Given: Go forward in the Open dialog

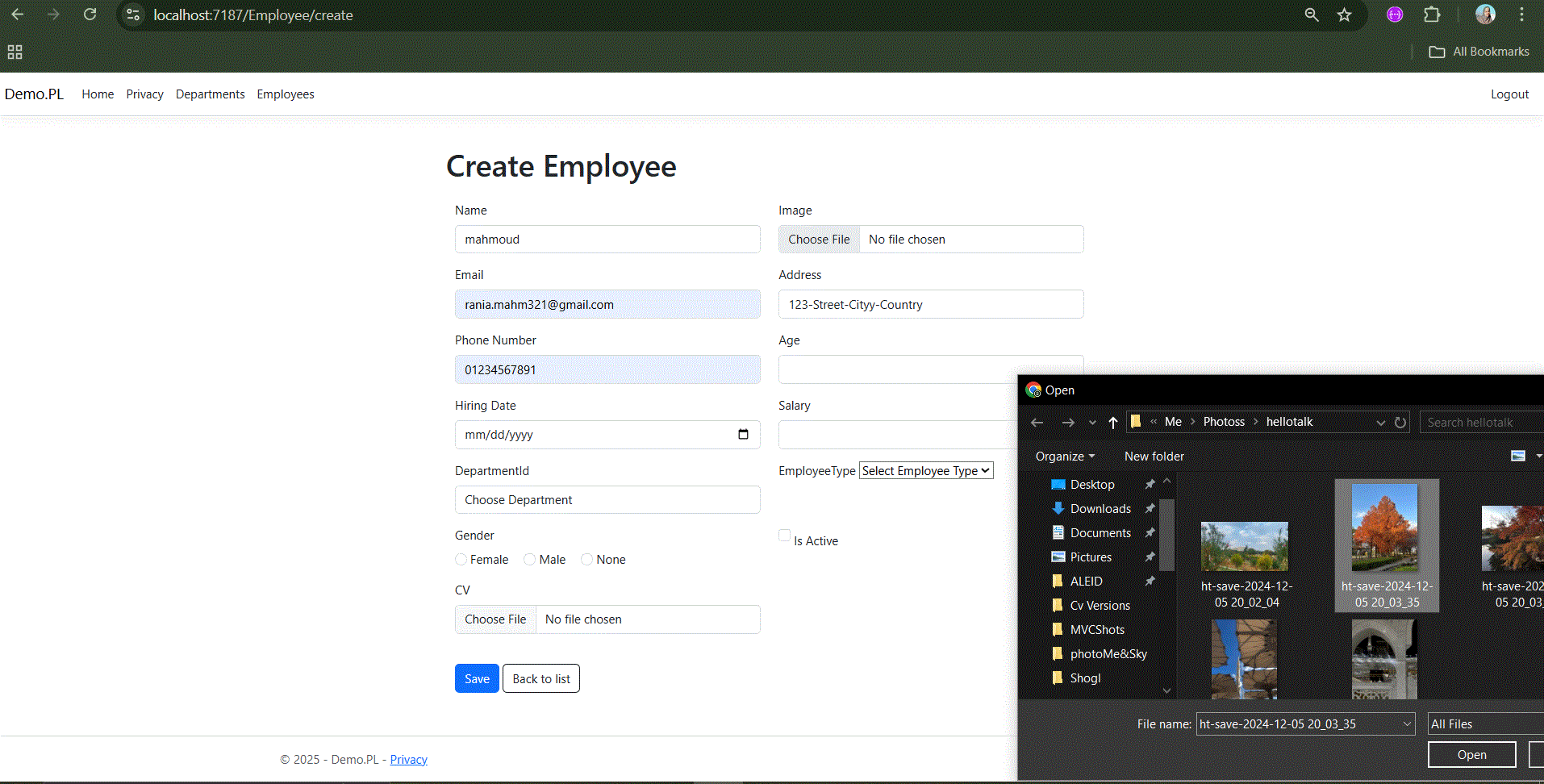Looking at the screenshot, I should tap(1068, 423).
